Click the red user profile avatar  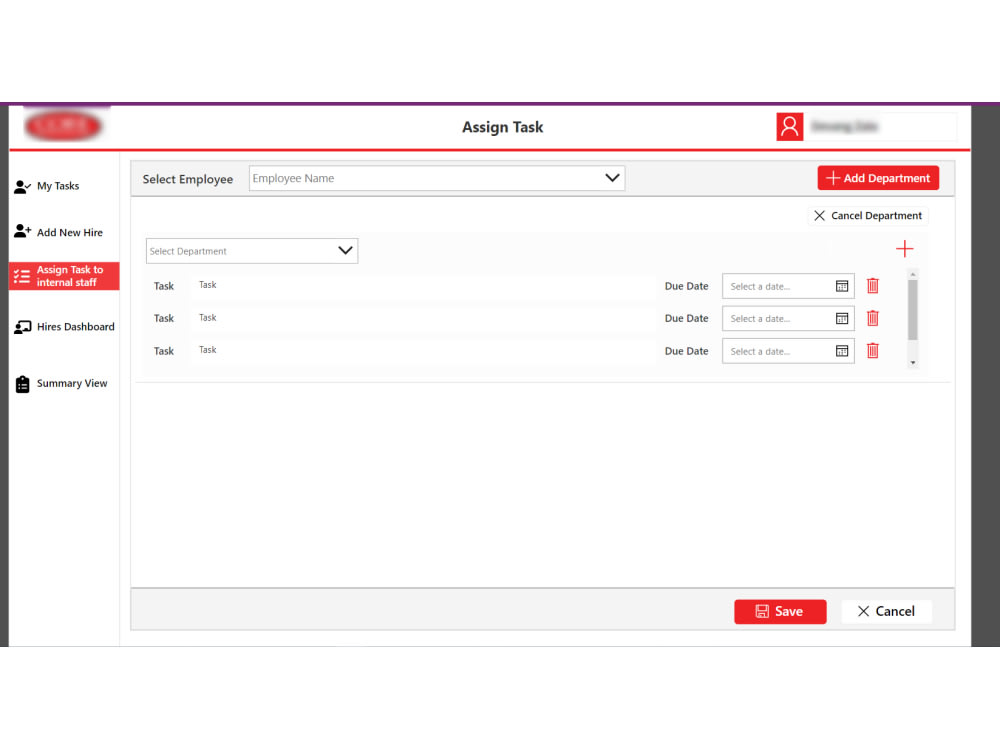[789, 127]
